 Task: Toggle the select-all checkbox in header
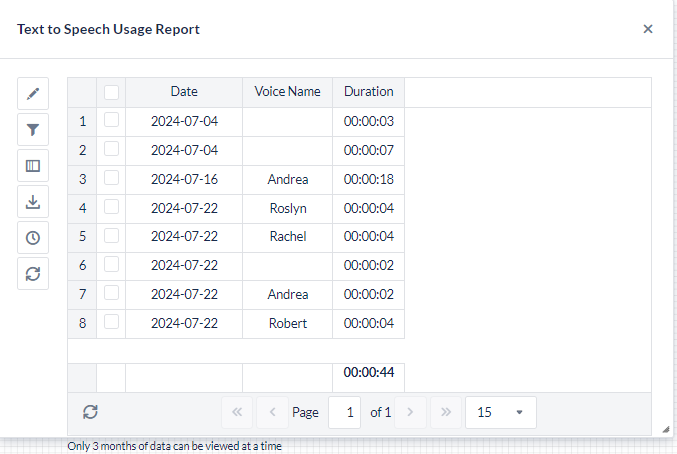click(111, 92)
